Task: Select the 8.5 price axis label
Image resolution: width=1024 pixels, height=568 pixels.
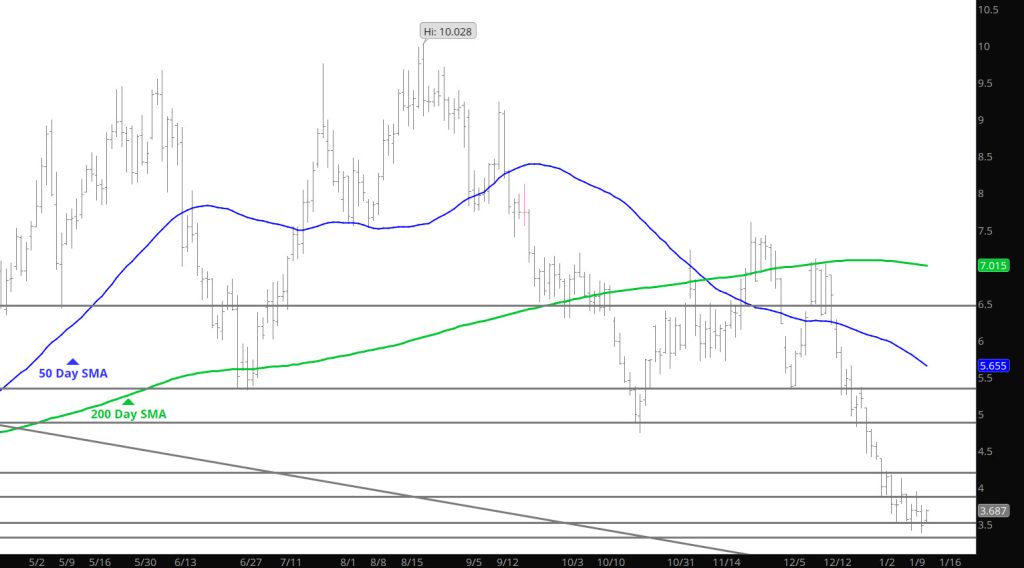Action: (x=987, y=157)
